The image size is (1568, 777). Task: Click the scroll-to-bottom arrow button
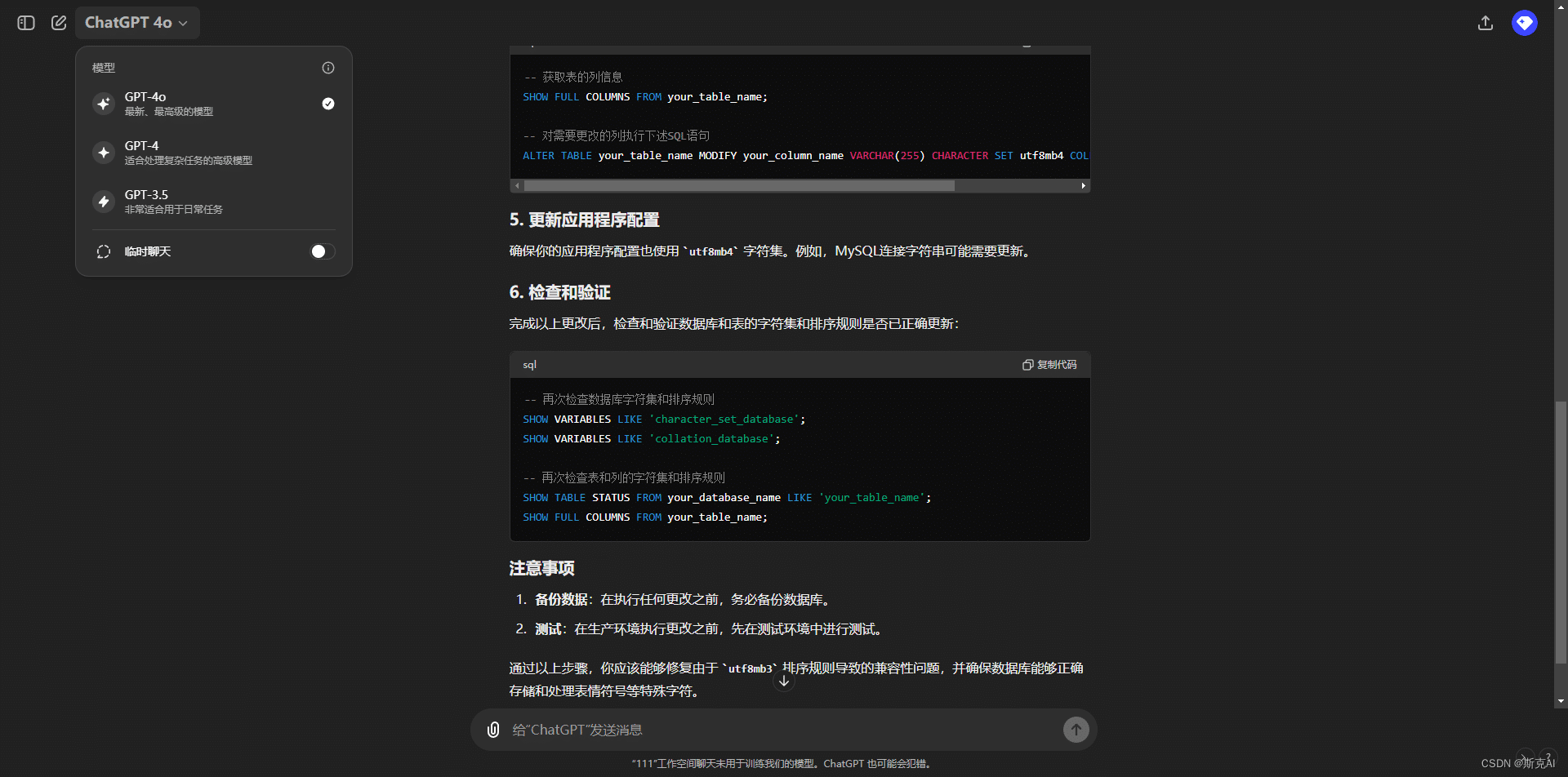784,681
